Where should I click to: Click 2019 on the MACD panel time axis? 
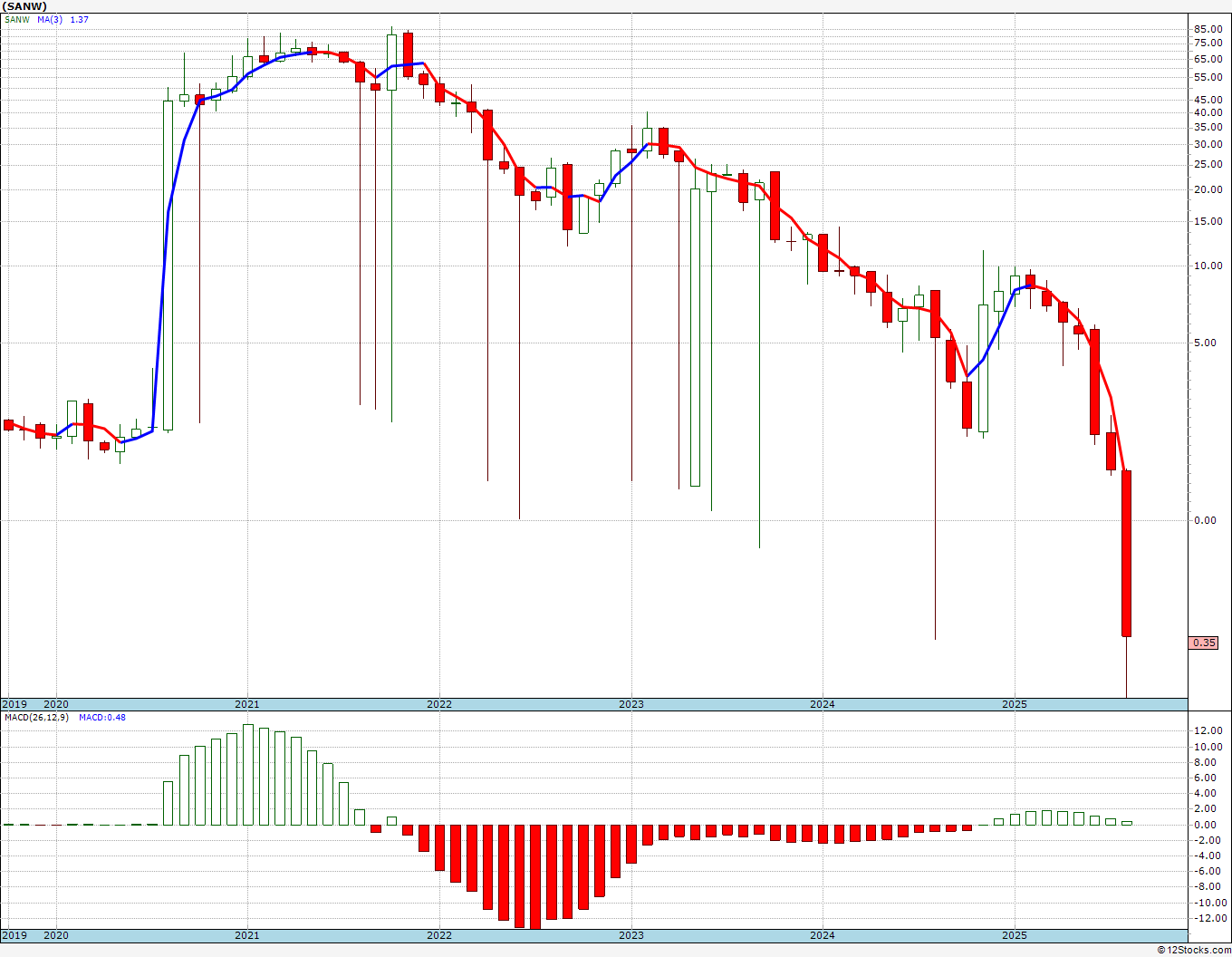click(14, 935)
